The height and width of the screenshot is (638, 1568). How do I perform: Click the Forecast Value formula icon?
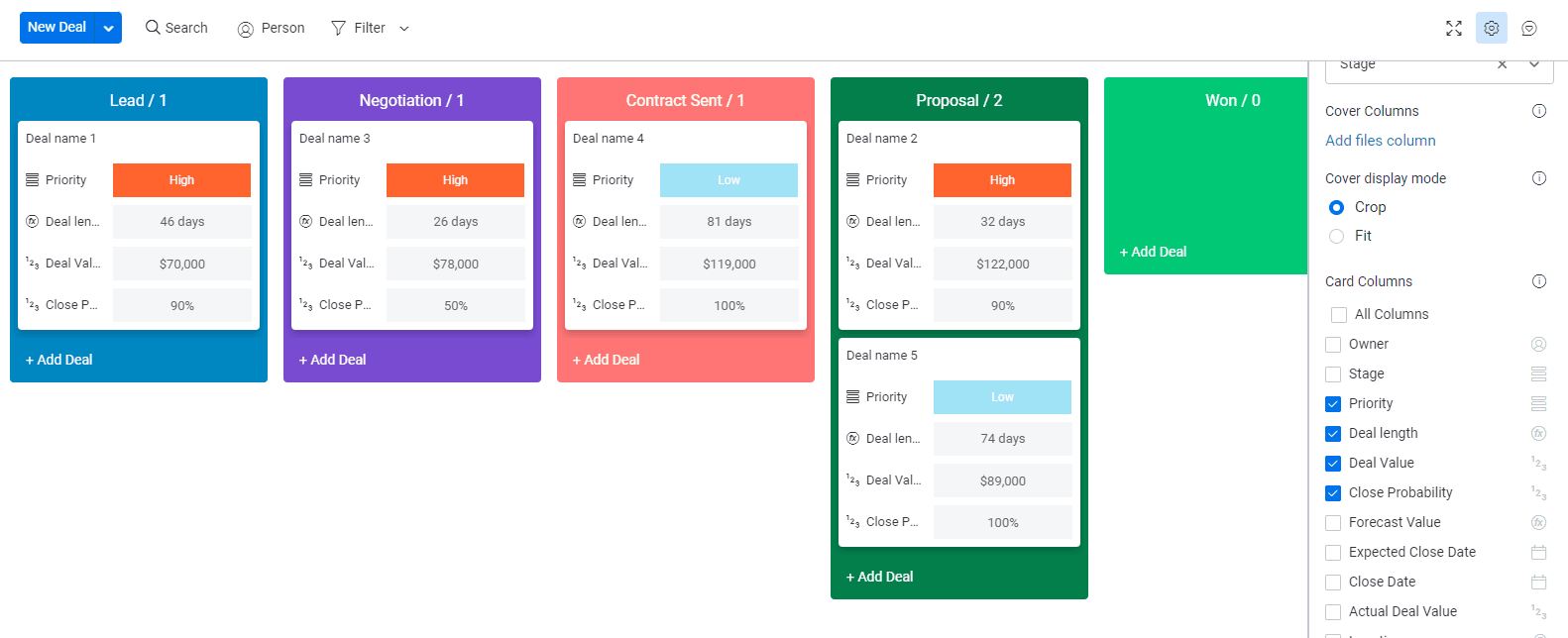click(x=1537, y=522)
